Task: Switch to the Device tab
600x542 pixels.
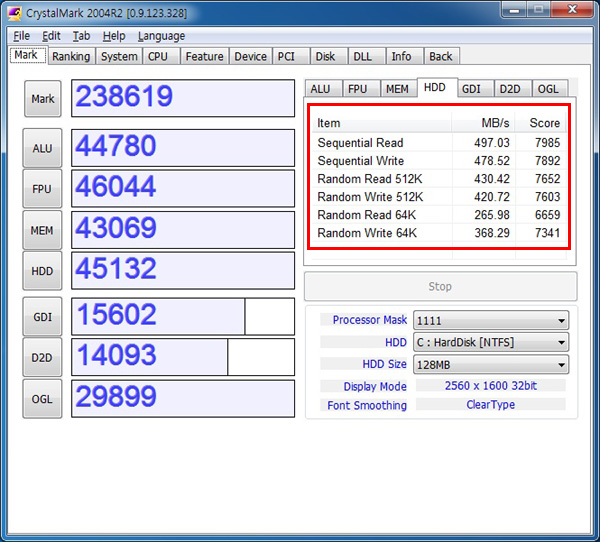Action: pyautogui.click(x=251, y=56)
